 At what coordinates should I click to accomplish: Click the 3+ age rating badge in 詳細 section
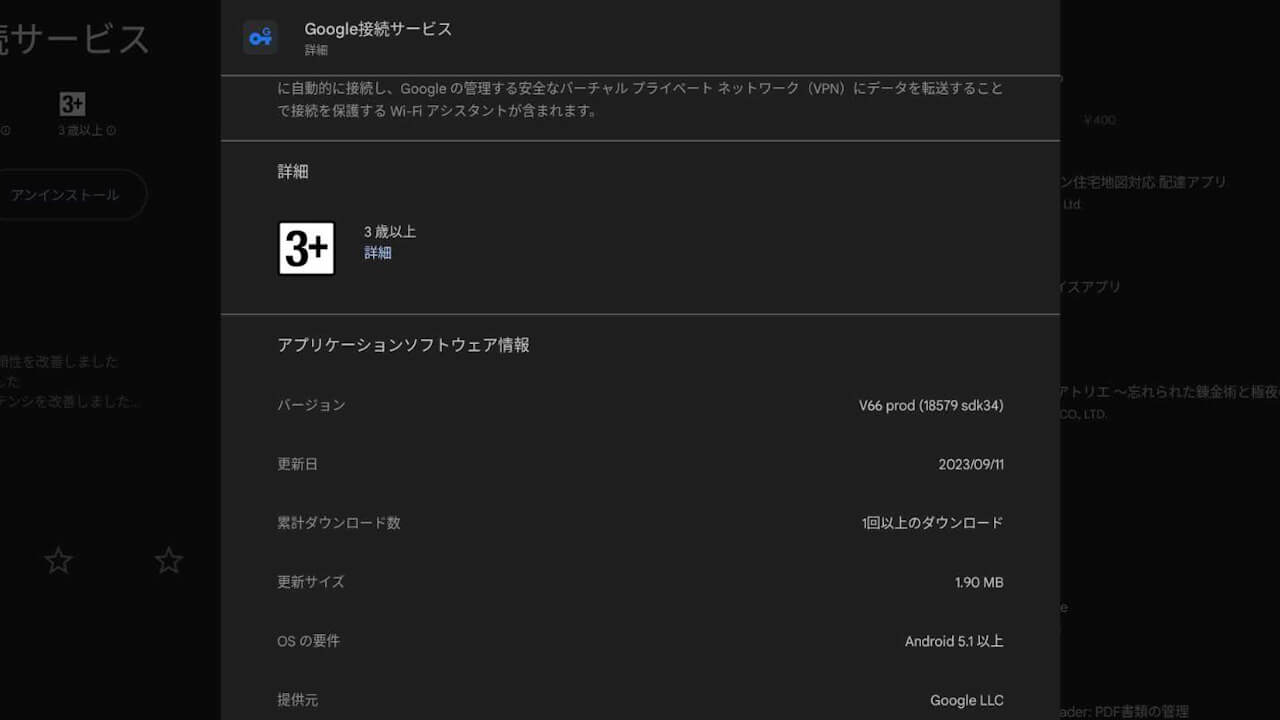click(x=306, y=248)
